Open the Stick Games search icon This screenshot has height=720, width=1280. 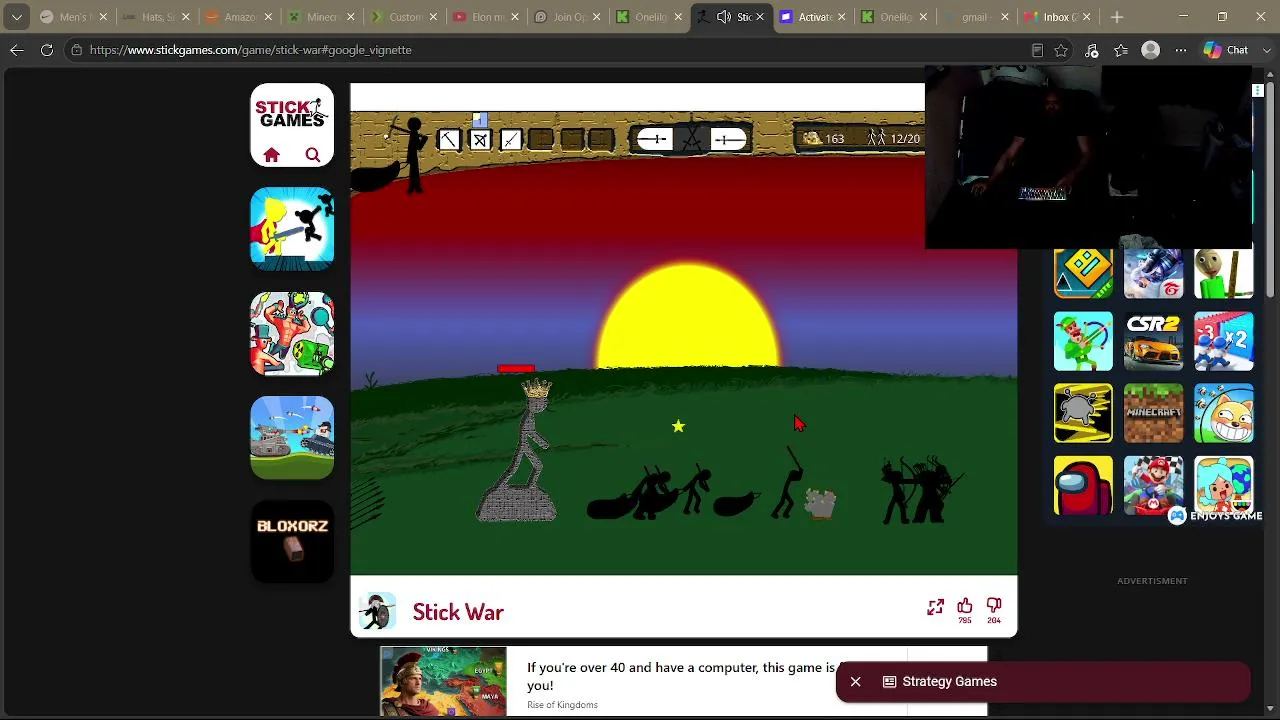[313, 155]
